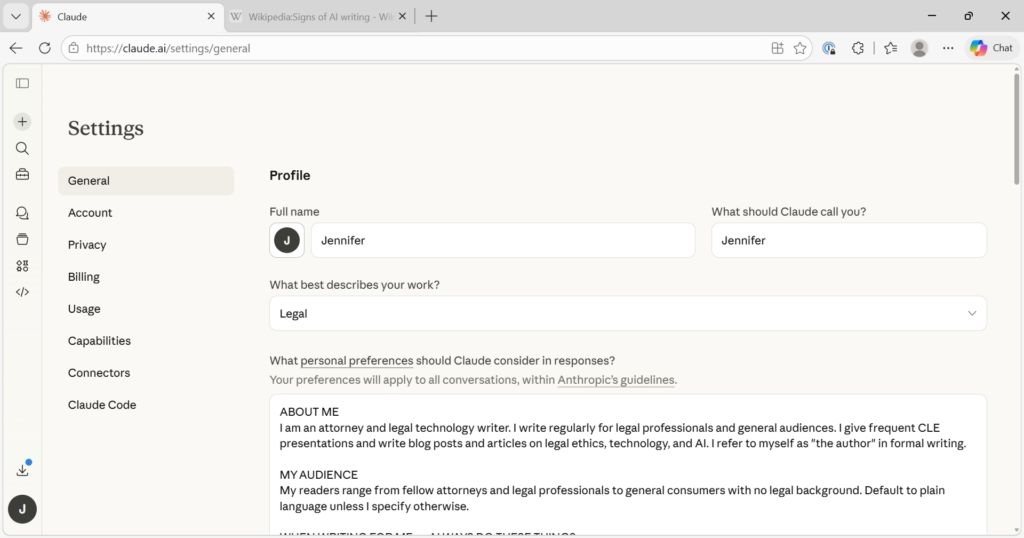Go to Billing settings section
Viewport: 1024px width, 538px height.
coord(84,277)
